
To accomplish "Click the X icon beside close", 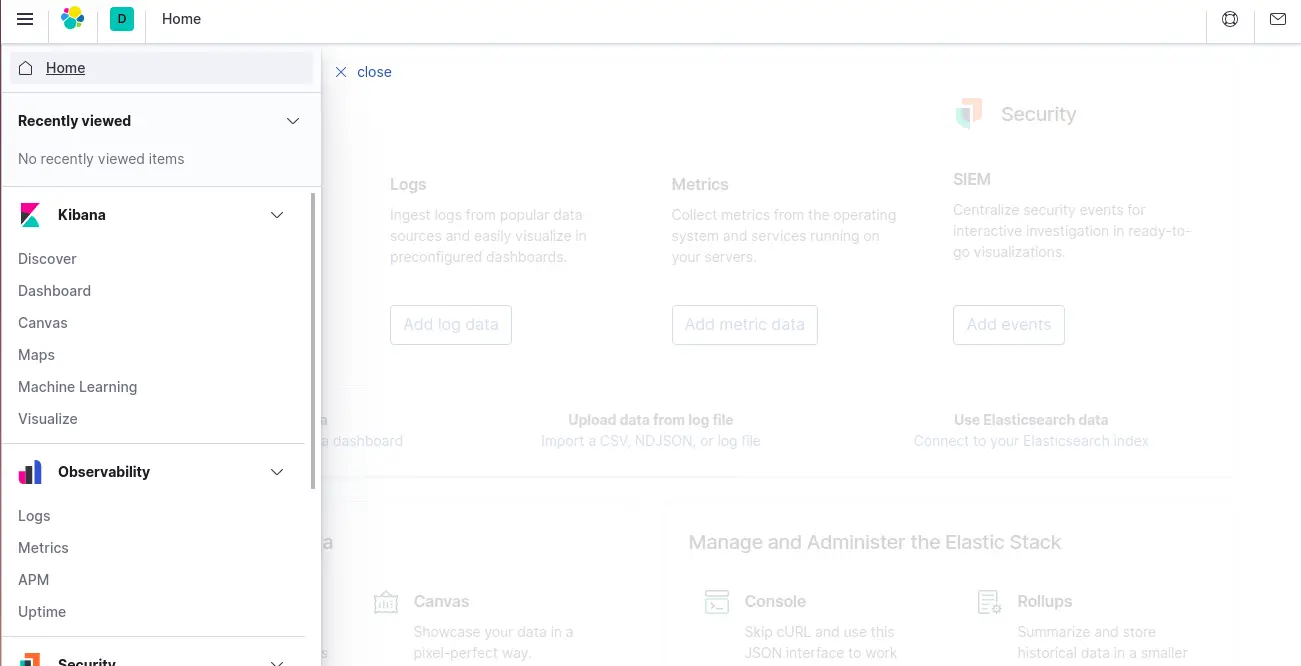I will [x=341, y=72].
